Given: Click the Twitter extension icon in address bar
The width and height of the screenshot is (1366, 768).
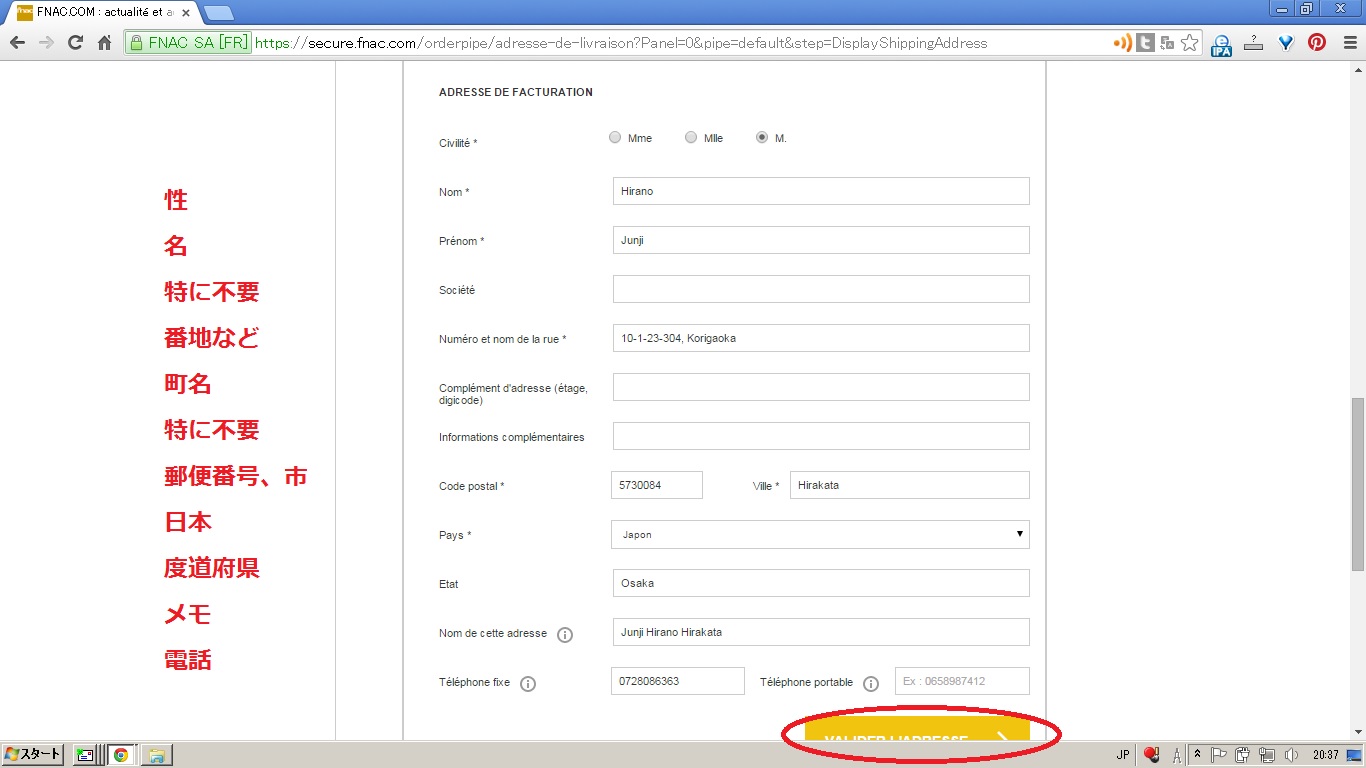Looking at the screenshot, I should [1145, 43].
